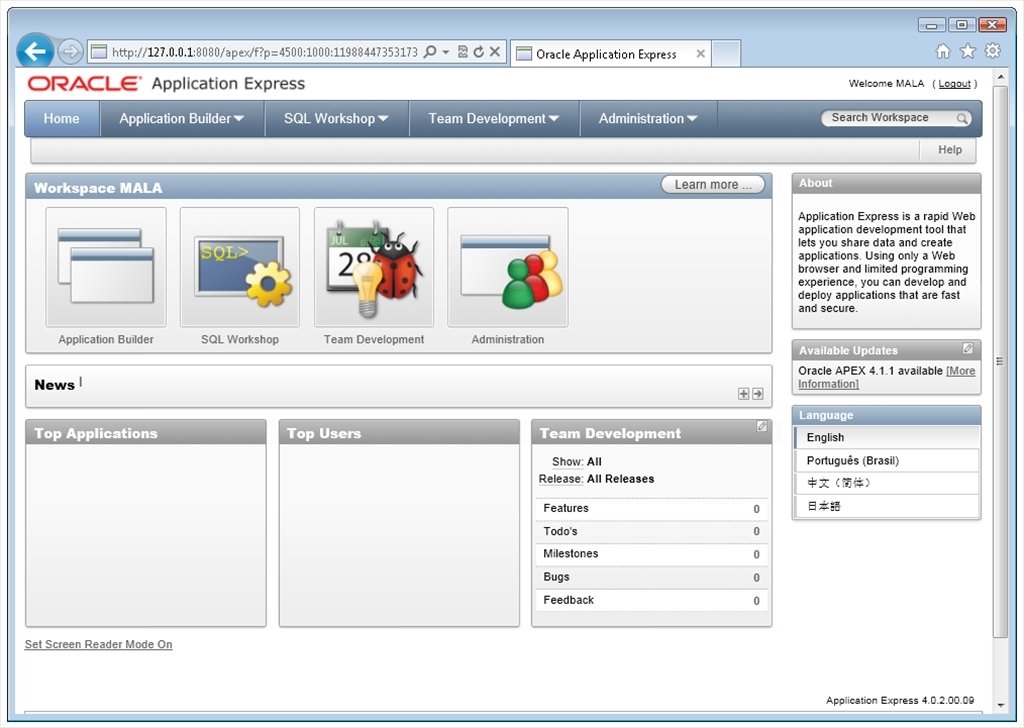Viewport: 1024px width, 728px height.
Task: Click the address bar search magnifier icon
Action: click(x=430, y=52)
